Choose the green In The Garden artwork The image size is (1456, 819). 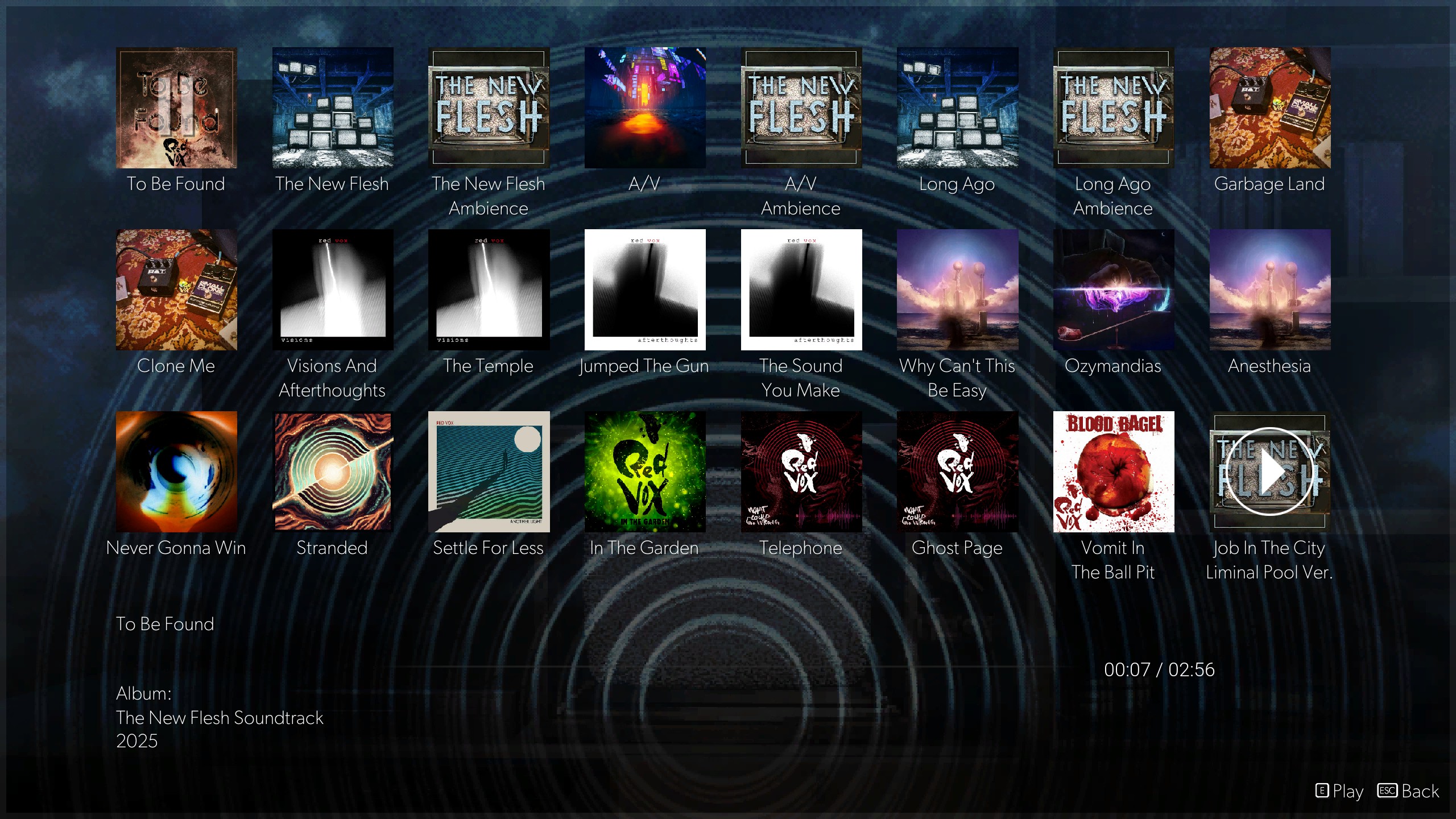[645, 471]
